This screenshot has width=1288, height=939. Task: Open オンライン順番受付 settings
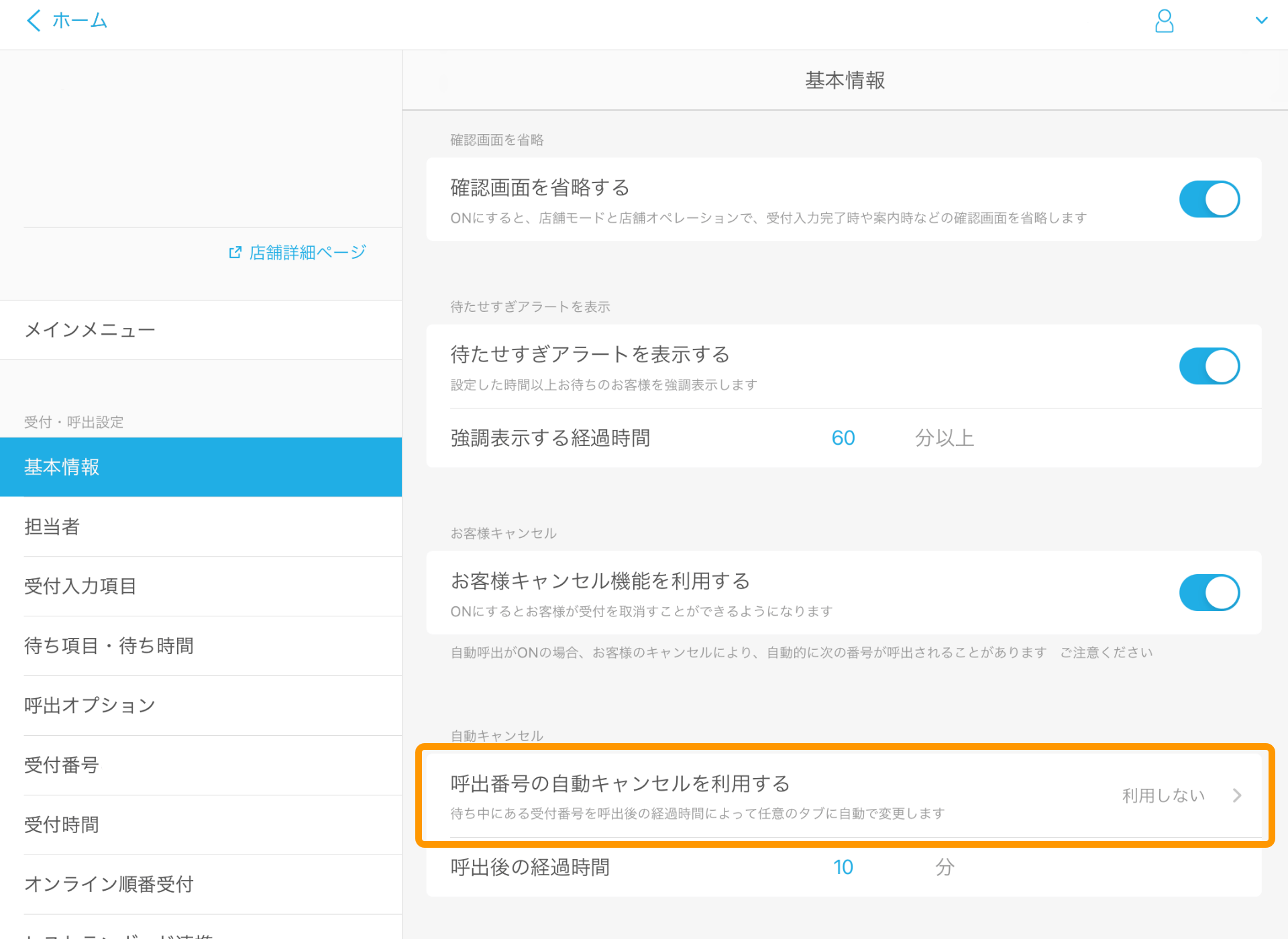click(x=108, y=884)
